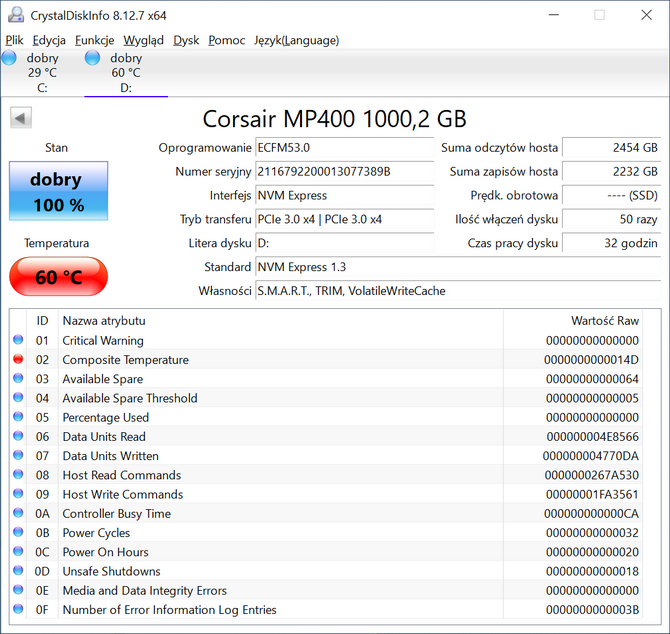Click the red 60 °C temperature button
The image size is (670, 634).
(x=59, y=276)
